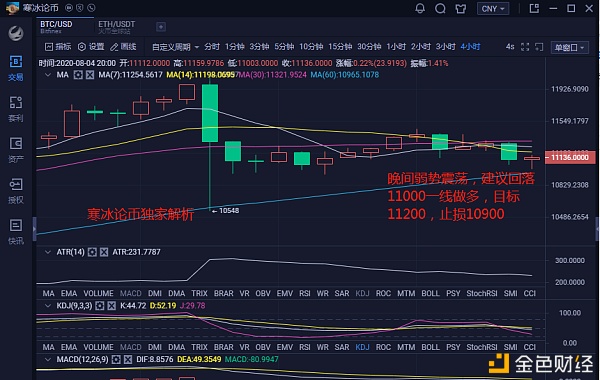
Task: Open the 套利 arbitrage sidebar icon
Action: (16, 109)
